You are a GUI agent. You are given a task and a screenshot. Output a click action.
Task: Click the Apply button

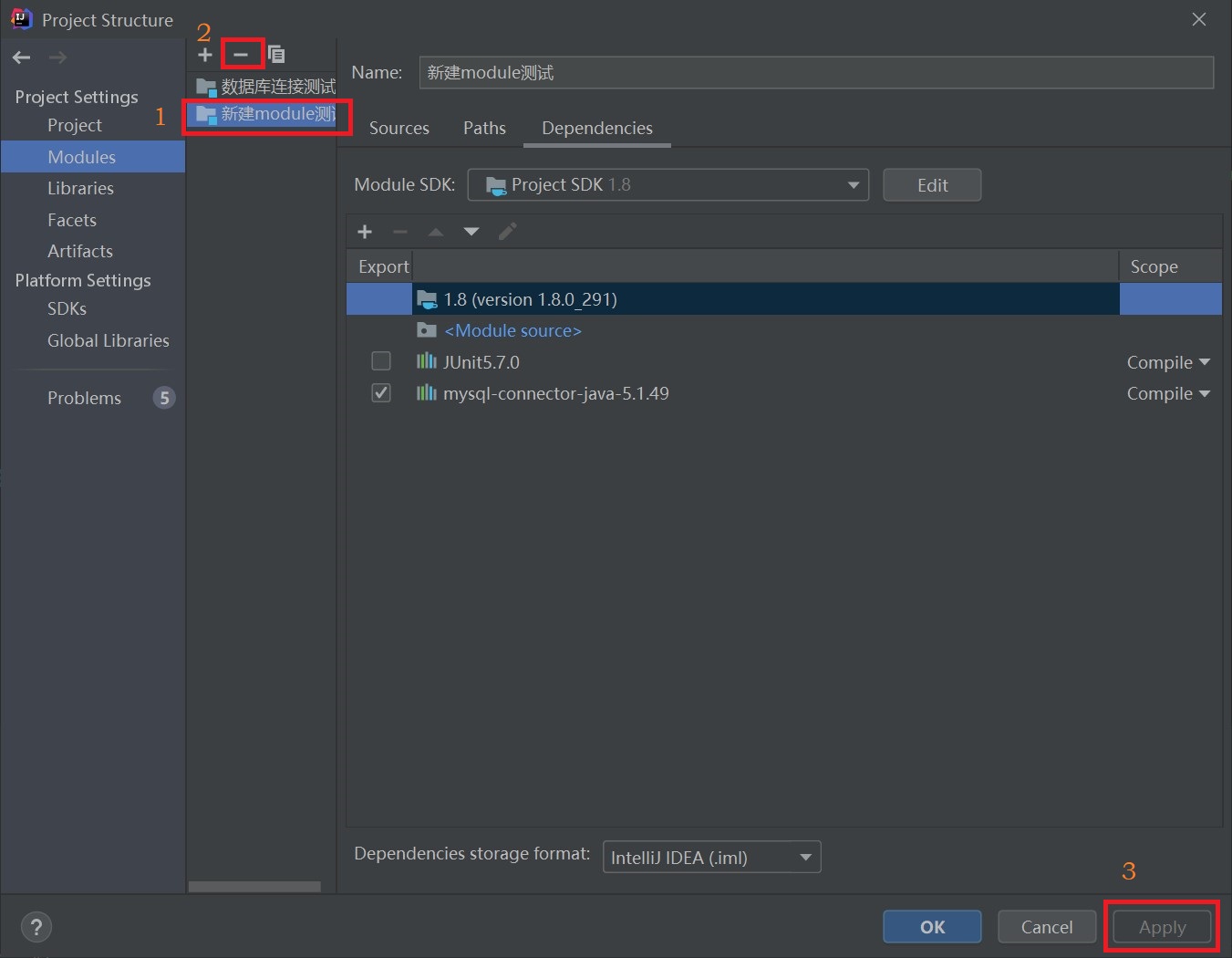[x=1162, y=927]
